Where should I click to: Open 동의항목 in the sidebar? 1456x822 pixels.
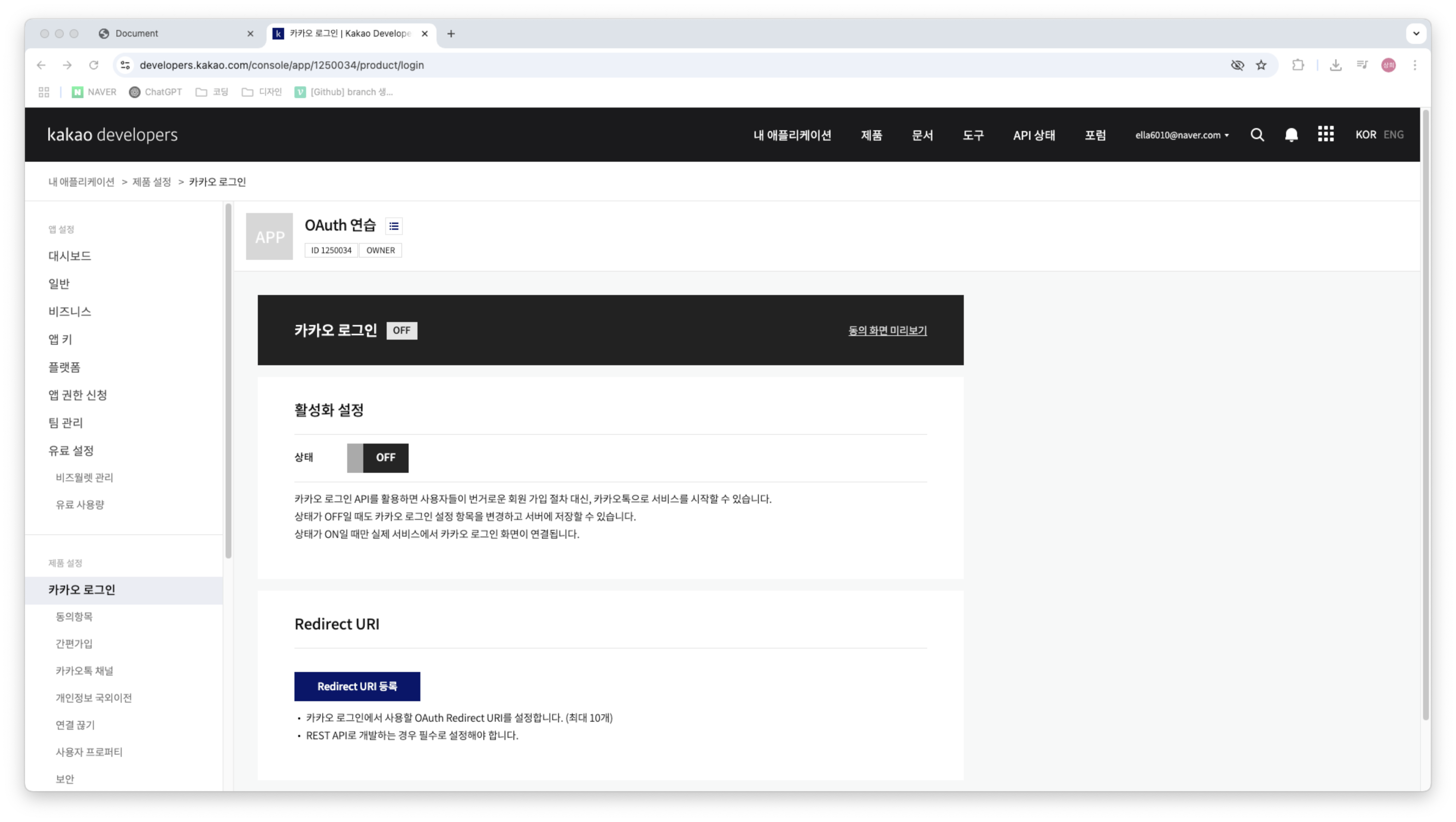(74, 617)
